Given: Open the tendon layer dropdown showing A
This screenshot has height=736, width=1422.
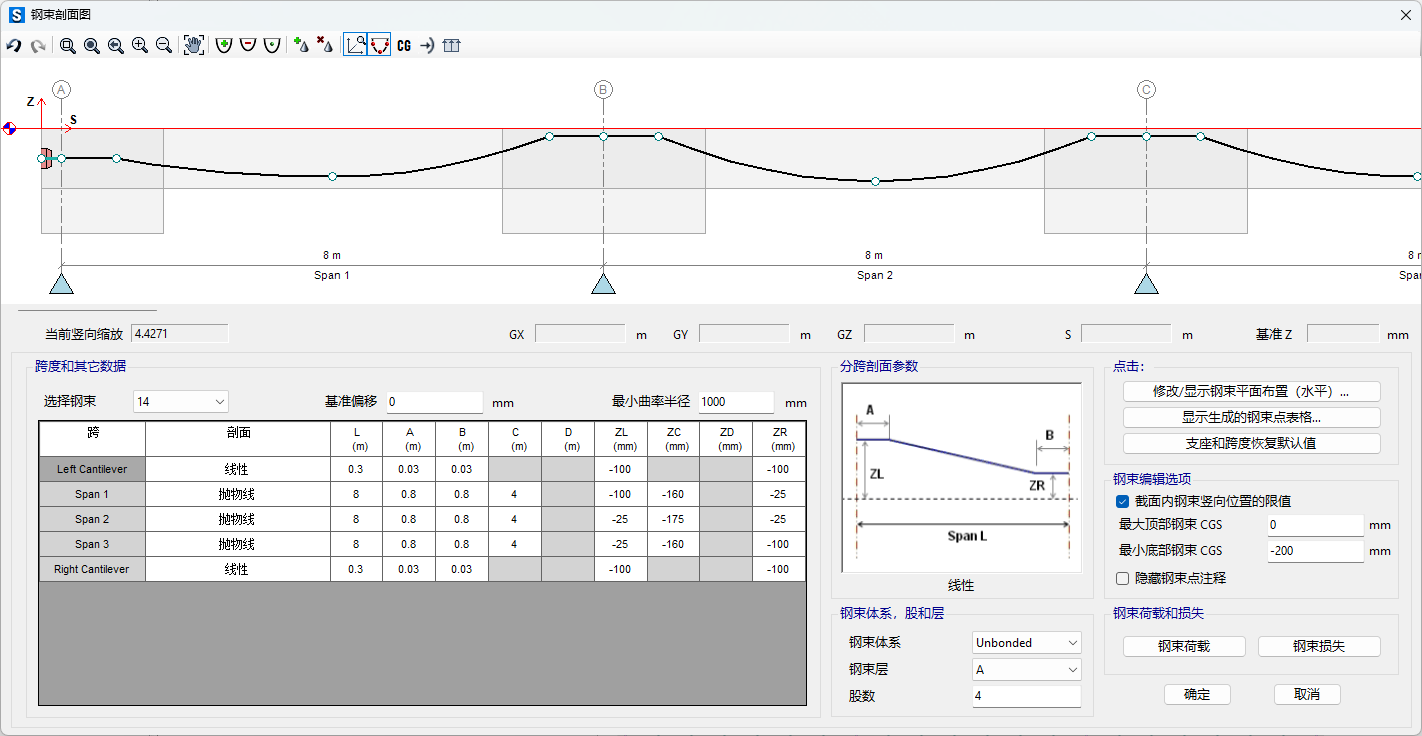Looking at the screenshot, I should pos(1026,670).
